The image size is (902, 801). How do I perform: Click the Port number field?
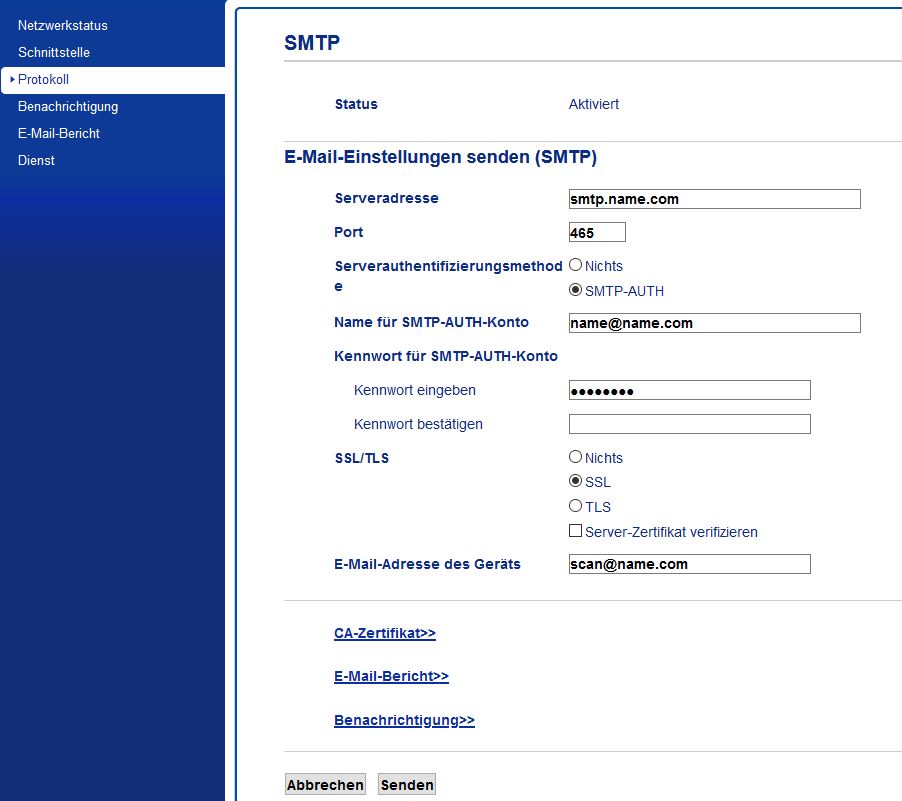point(597,232)
